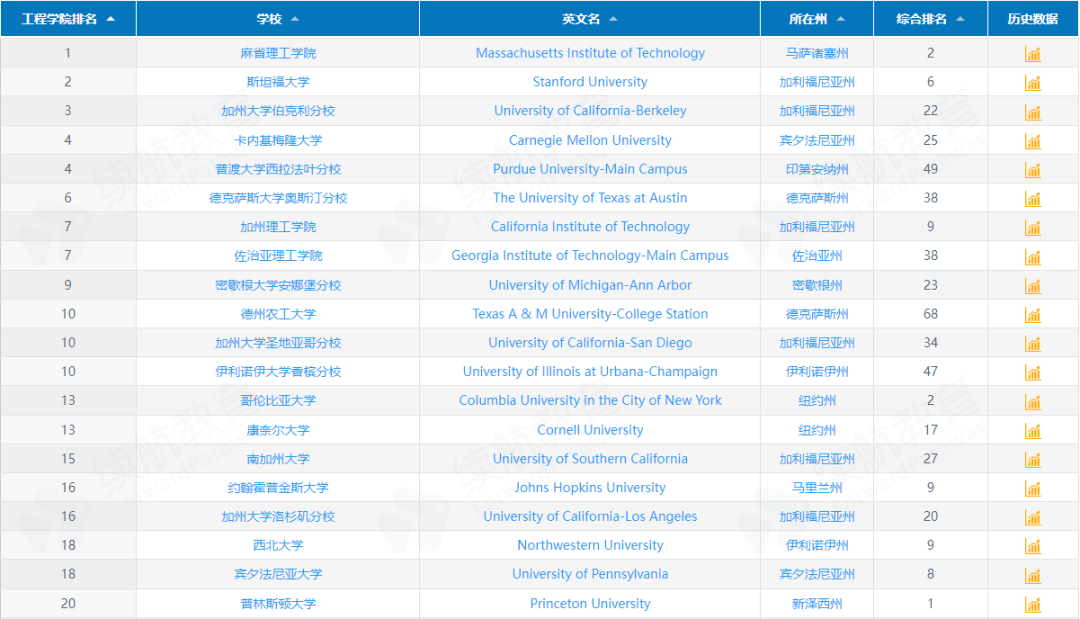Open history chart for University of Southern California
Viewport: 1080px width, 619px height.
[x=1032, y=460]
